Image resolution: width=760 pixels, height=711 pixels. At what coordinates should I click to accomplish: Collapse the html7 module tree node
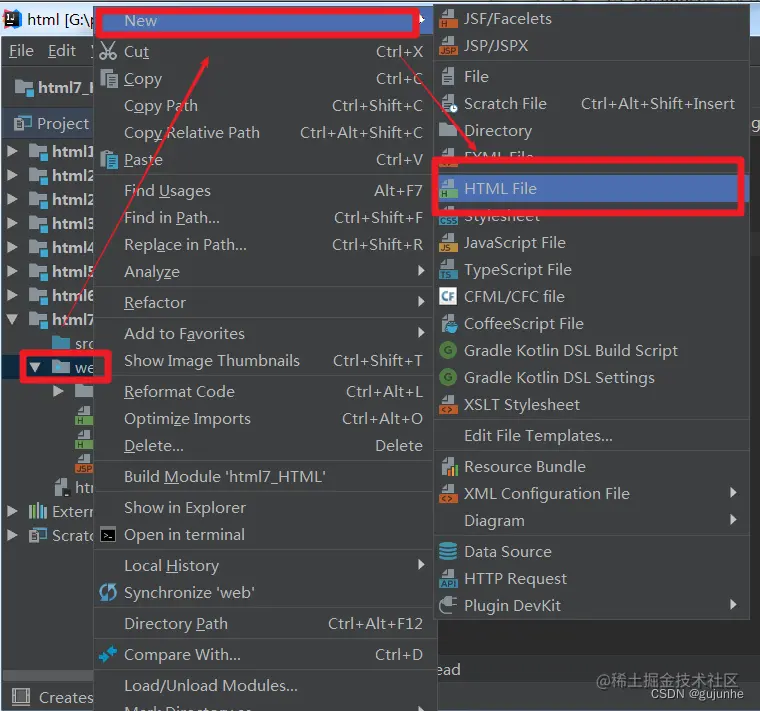[x=12, y=319]
